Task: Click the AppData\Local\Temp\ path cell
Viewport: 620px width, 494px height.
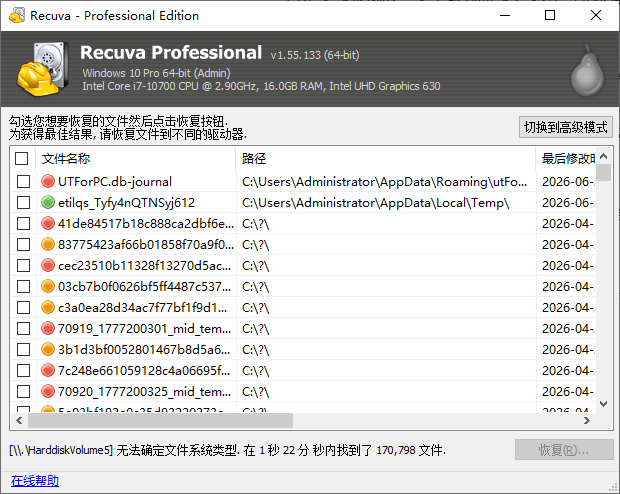Action: point(376,203)
